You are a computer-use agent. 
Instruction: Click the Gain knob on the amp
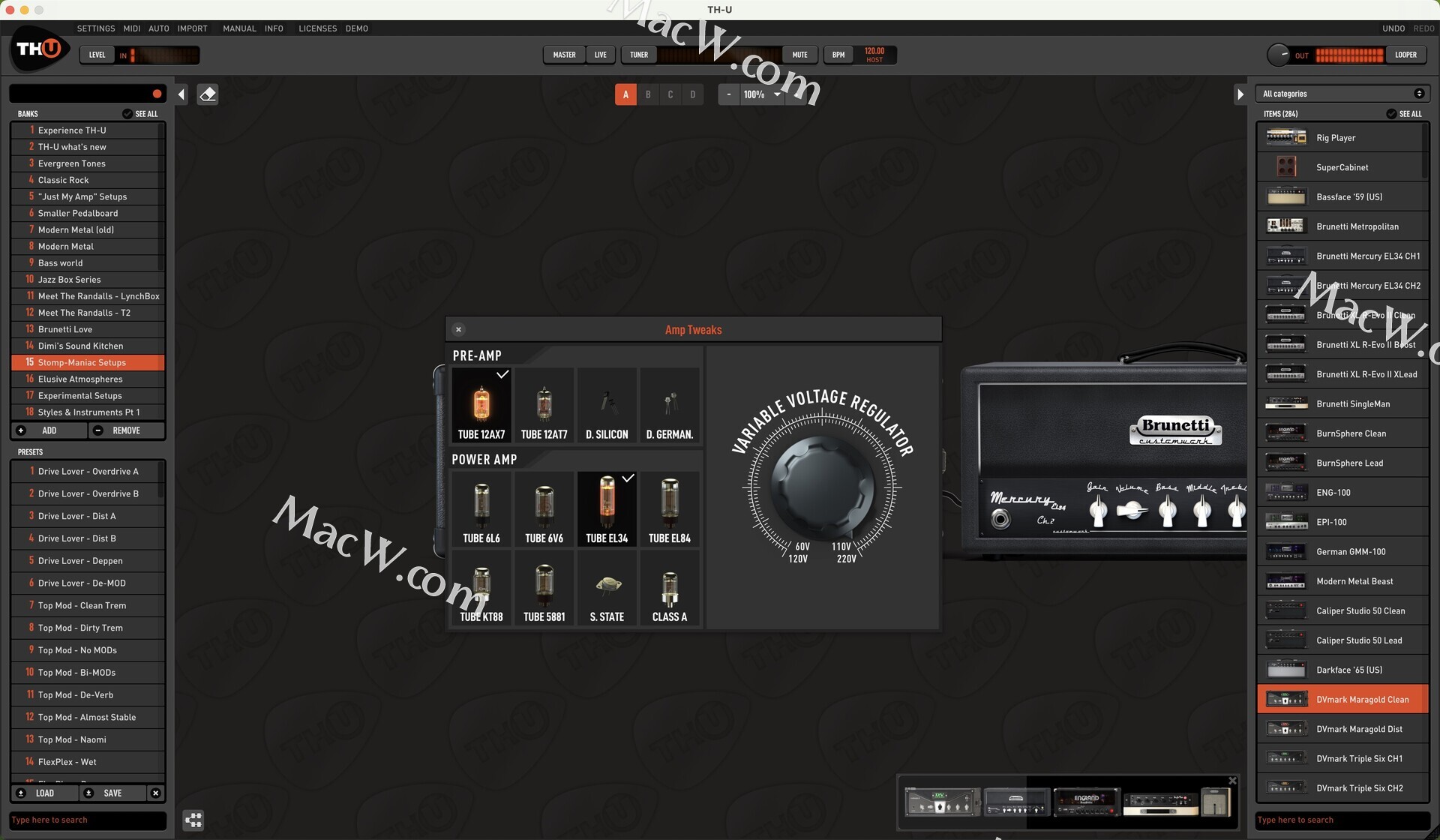[x=1097, y=511]
